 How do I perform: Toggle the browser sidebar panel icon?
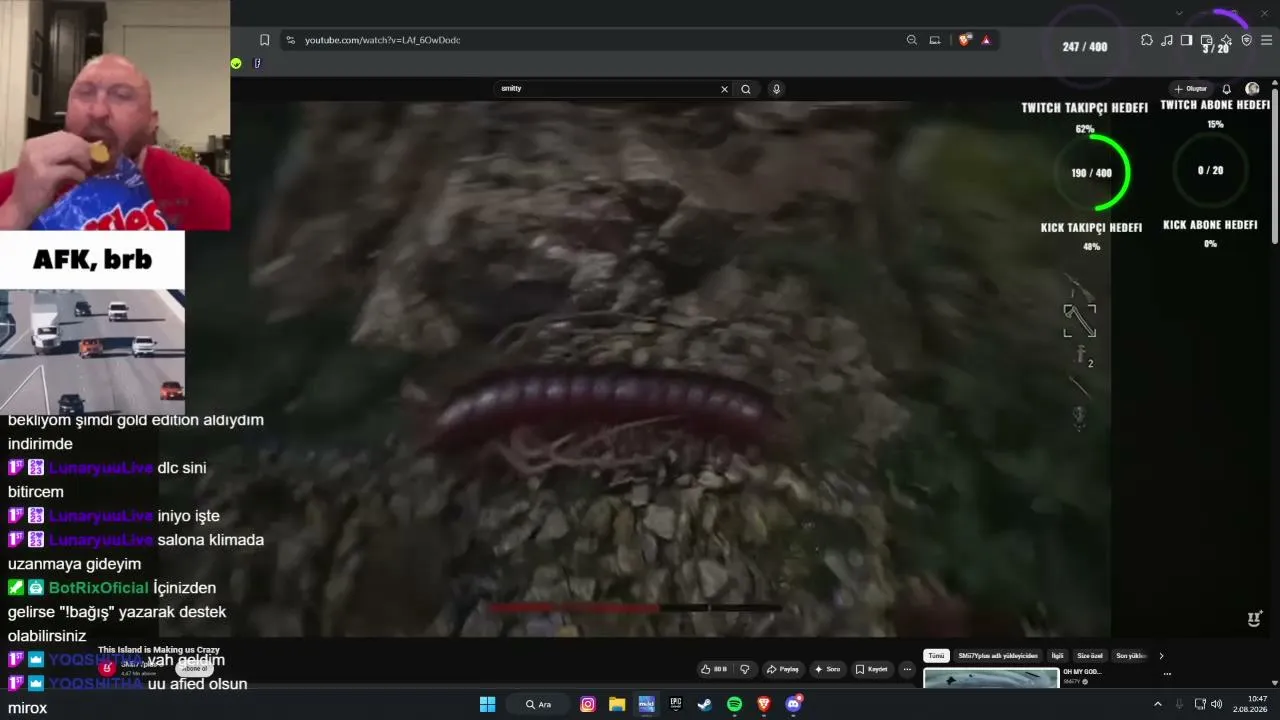point(1186,40)
